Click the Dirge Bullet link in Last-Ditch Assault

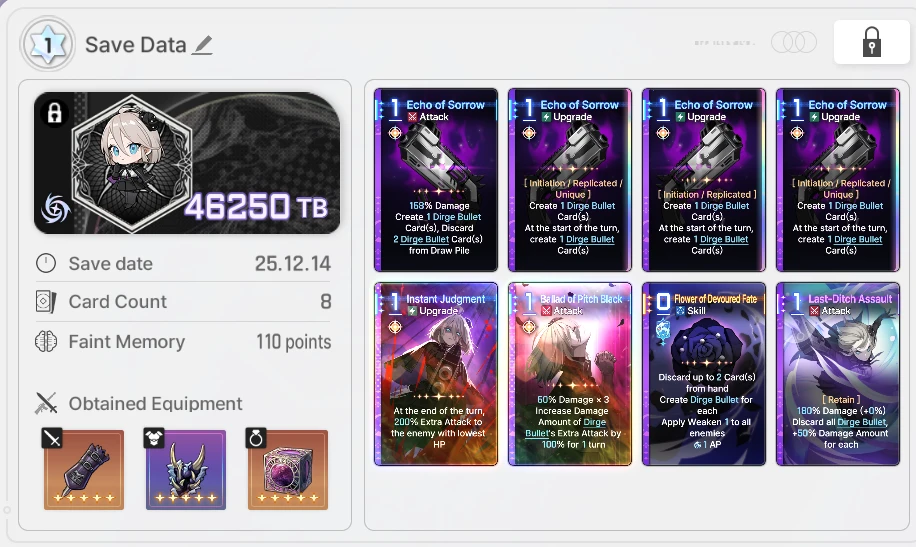click(x=862, y=422)
